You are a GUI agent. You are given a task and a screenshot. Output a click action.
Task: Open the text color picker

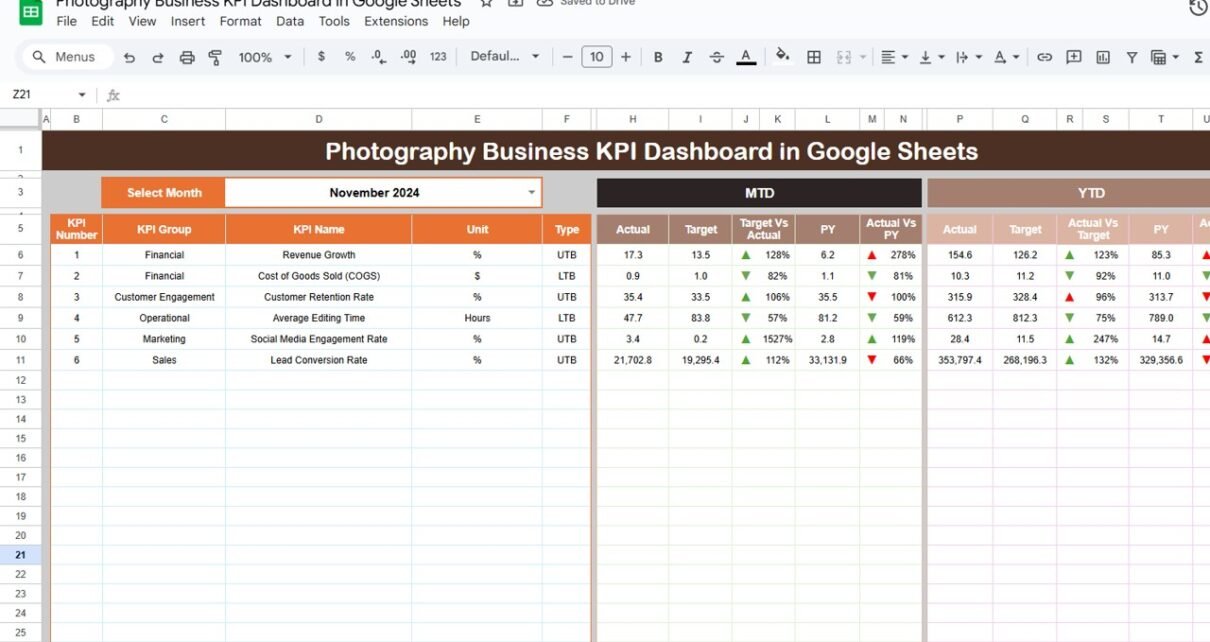[746, 57]
